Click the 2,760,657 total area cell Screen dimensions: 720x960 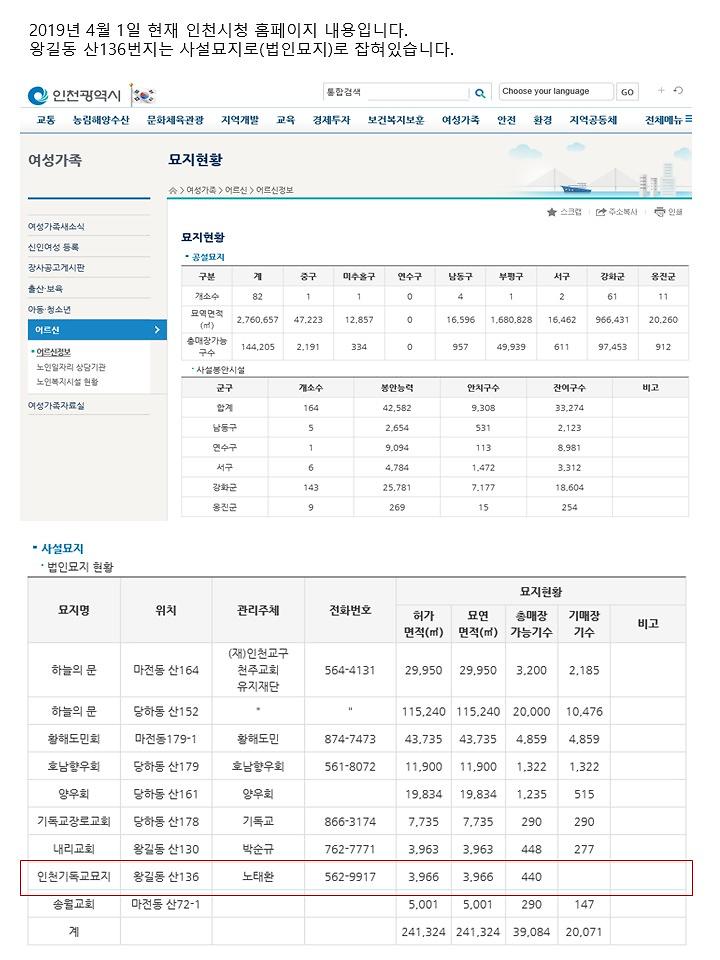point(258,320)
